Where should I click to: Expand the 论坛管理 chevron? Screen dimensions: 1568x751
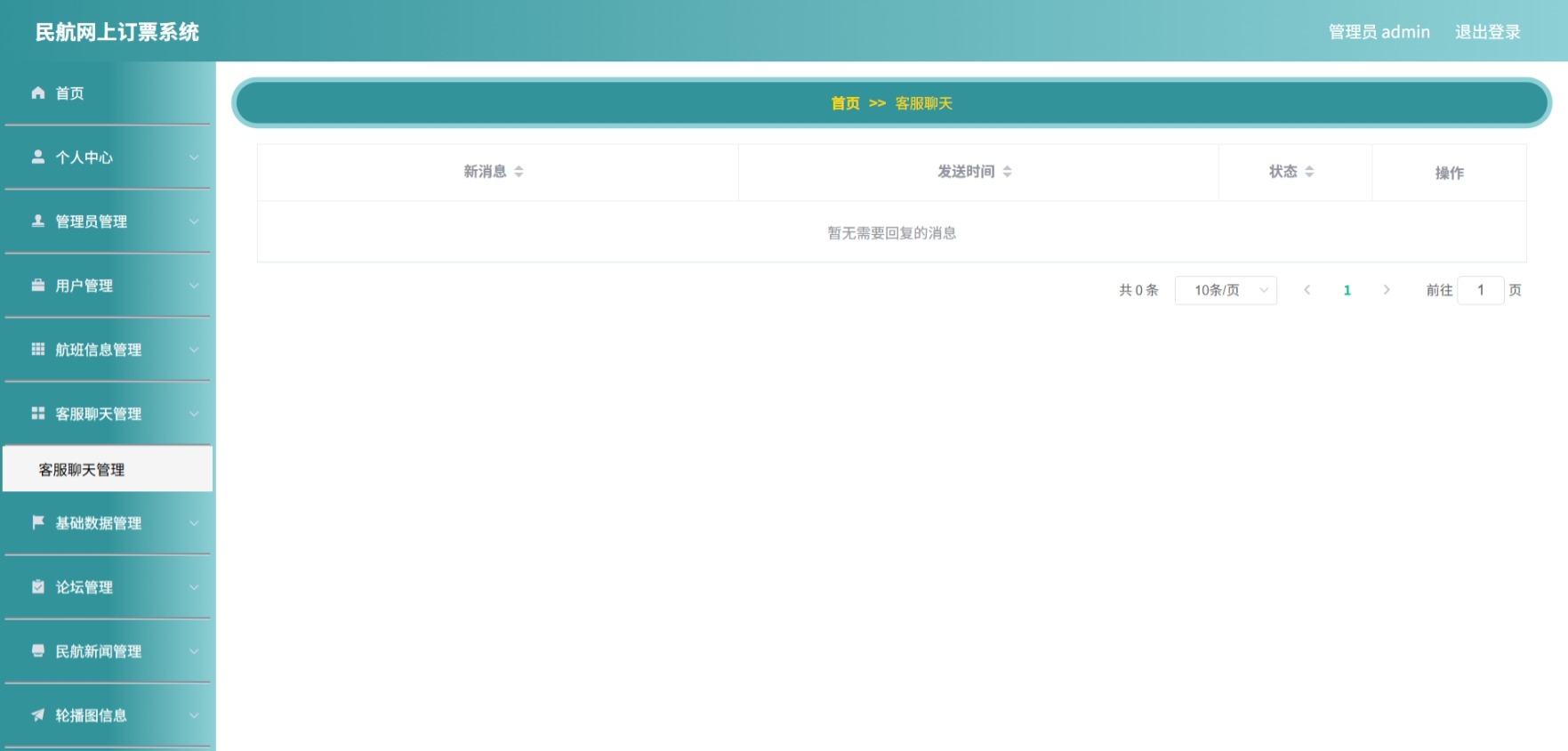coord(194,587)
